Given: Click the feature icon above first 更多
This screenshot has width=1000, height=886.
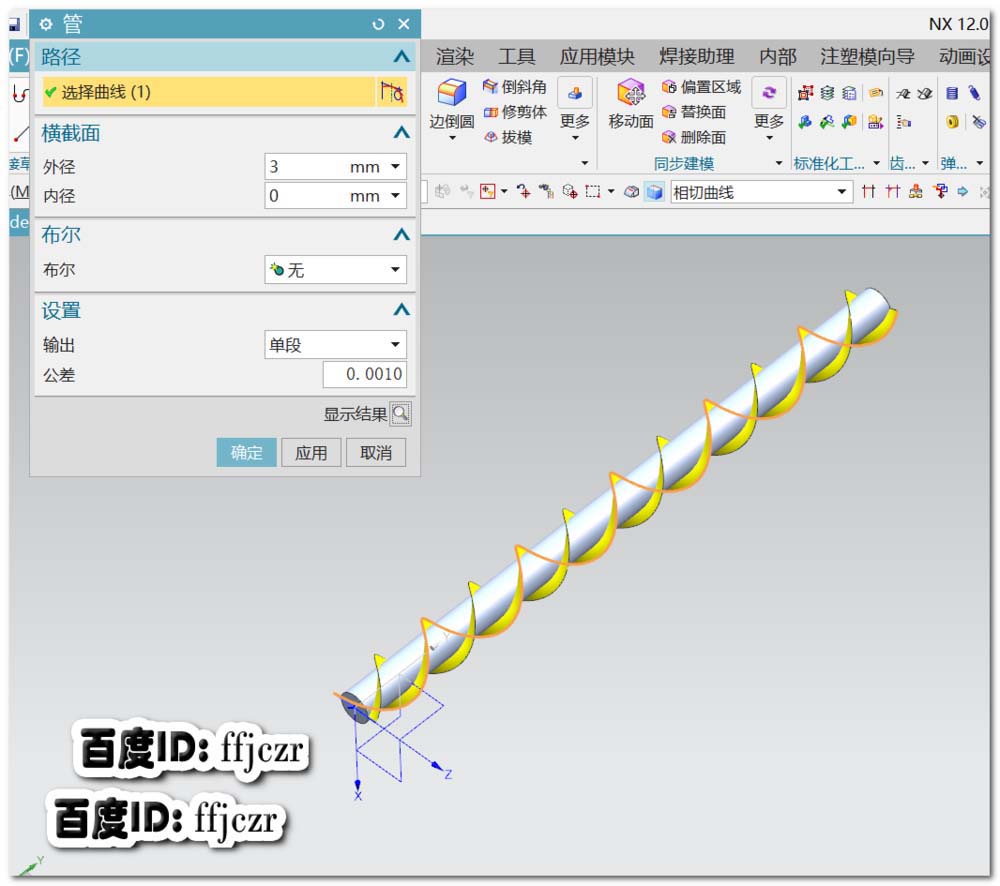Looking at the screenshot, I should pyautogui.click(x=575, y=93).
